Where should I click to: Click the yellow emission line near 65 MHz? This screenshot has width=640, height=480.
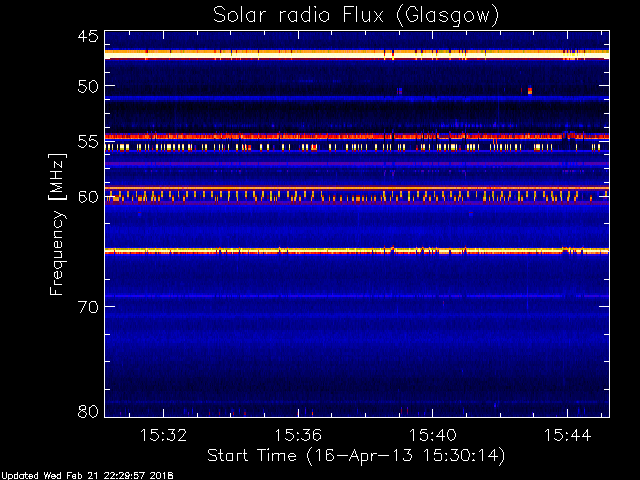(x=357, y=251)
